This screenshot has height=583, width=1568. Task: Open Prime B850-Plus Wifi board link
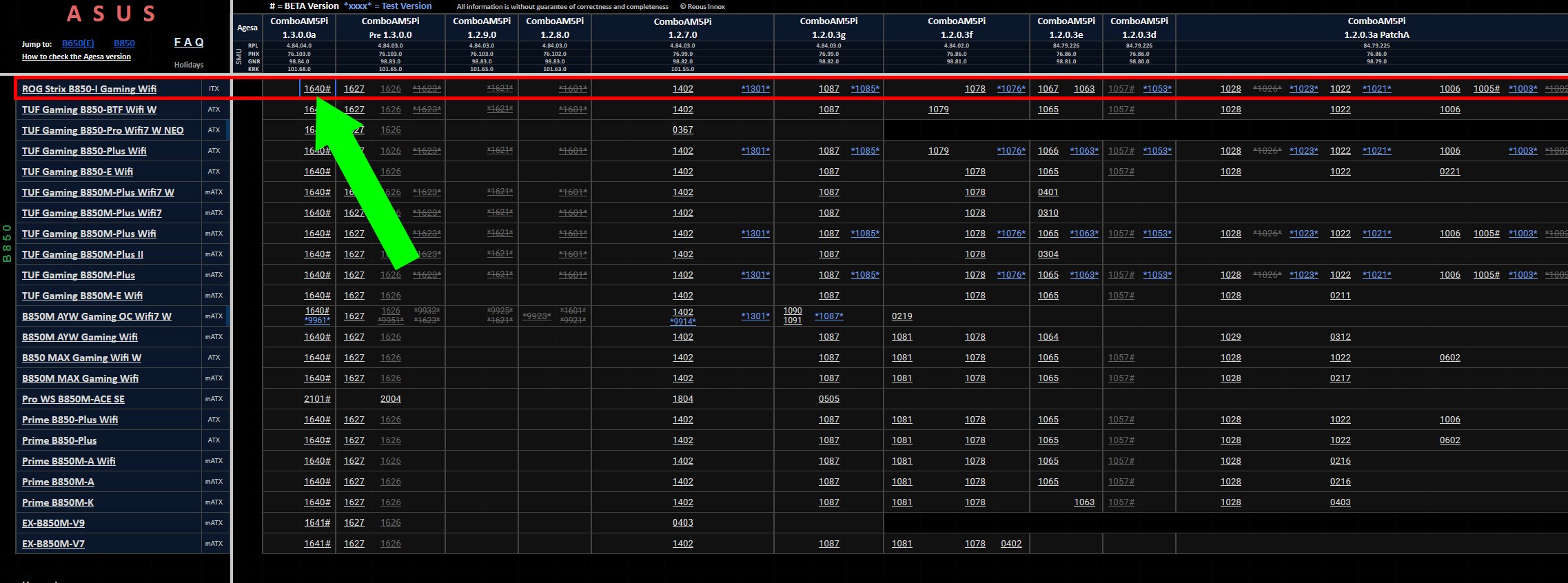point(70,420)
